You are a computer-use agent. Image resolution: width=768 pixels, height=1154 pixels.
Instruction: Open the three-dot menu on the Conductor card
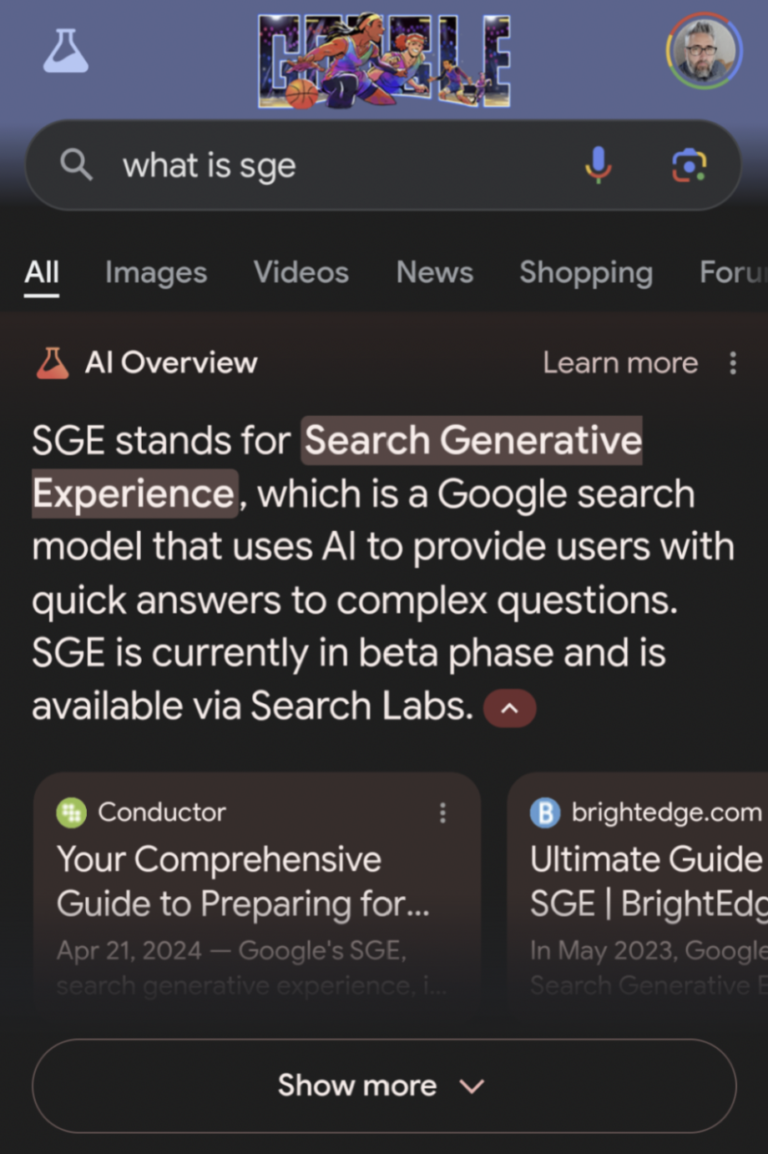coord(443,813)
